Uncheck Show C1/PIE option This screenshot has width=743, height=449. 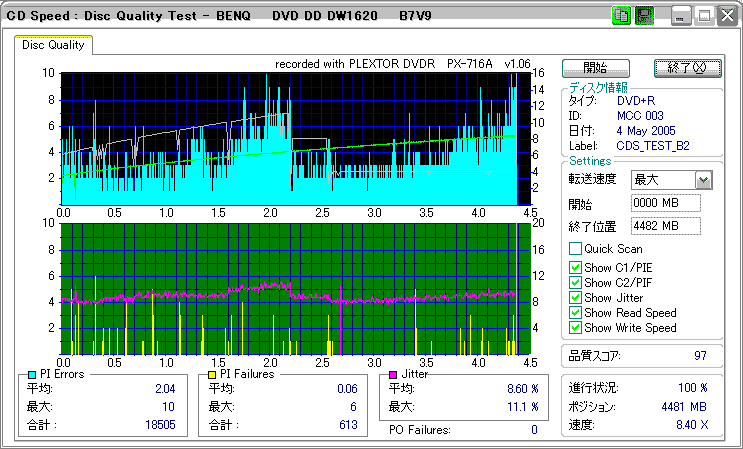(x=575, y=266)
